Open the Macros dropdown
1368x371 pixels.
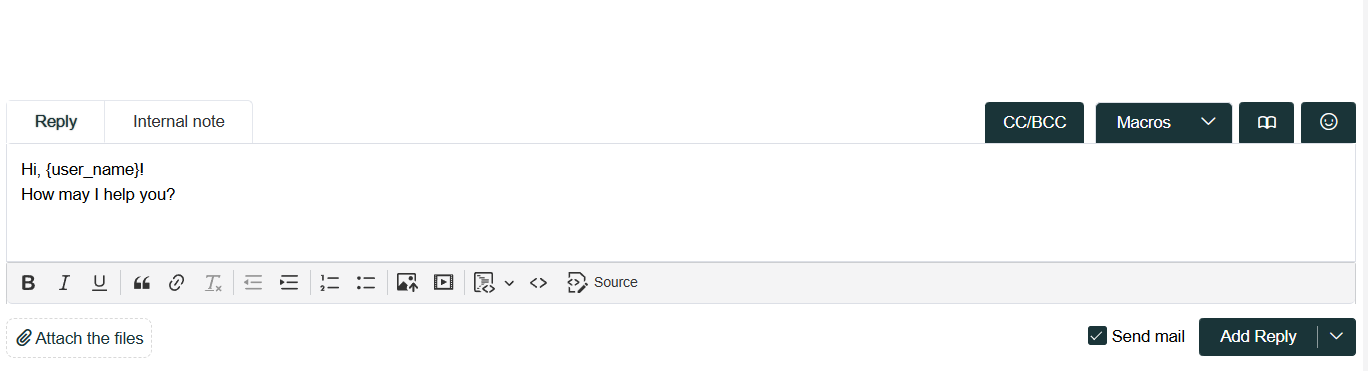click(x=1164, y=122)
